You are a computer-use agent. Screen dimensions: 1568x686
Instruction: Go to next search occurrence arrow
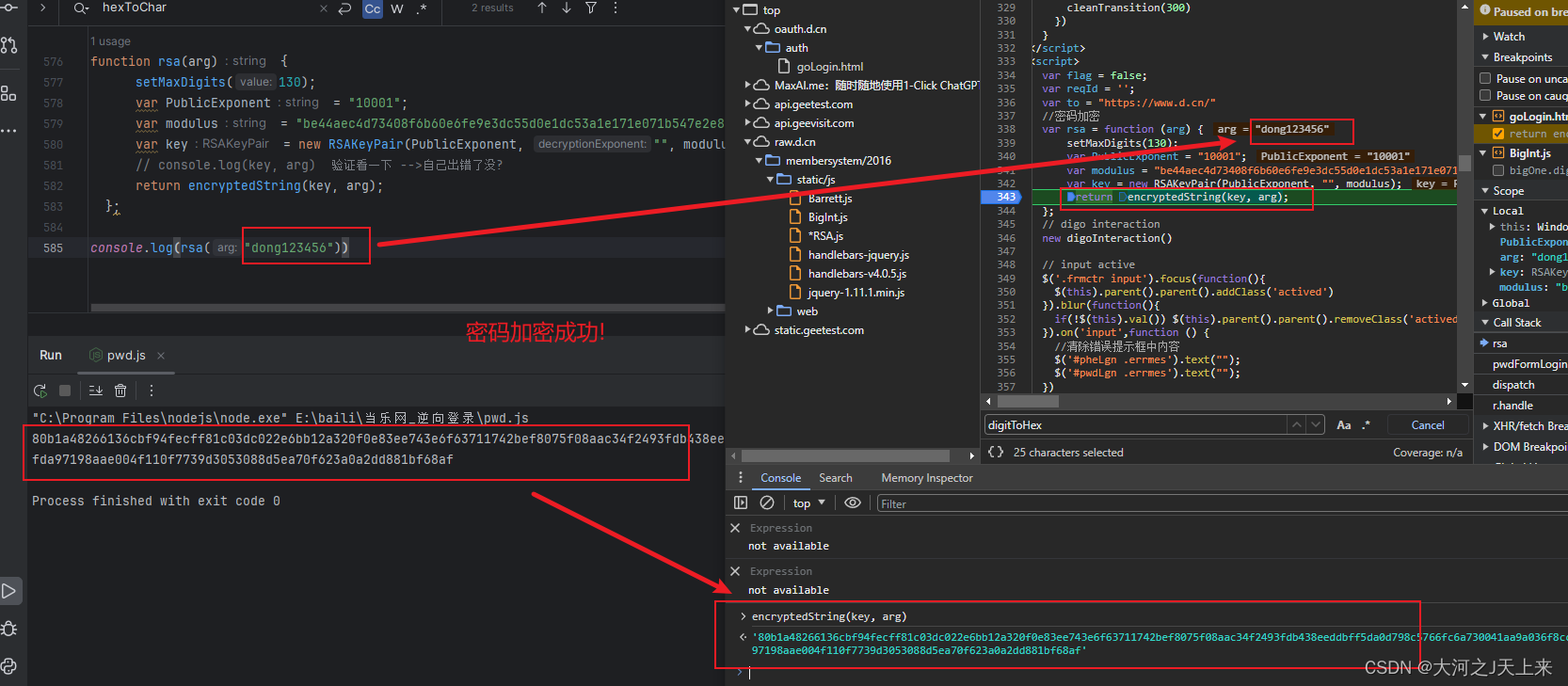pos(567,8)
